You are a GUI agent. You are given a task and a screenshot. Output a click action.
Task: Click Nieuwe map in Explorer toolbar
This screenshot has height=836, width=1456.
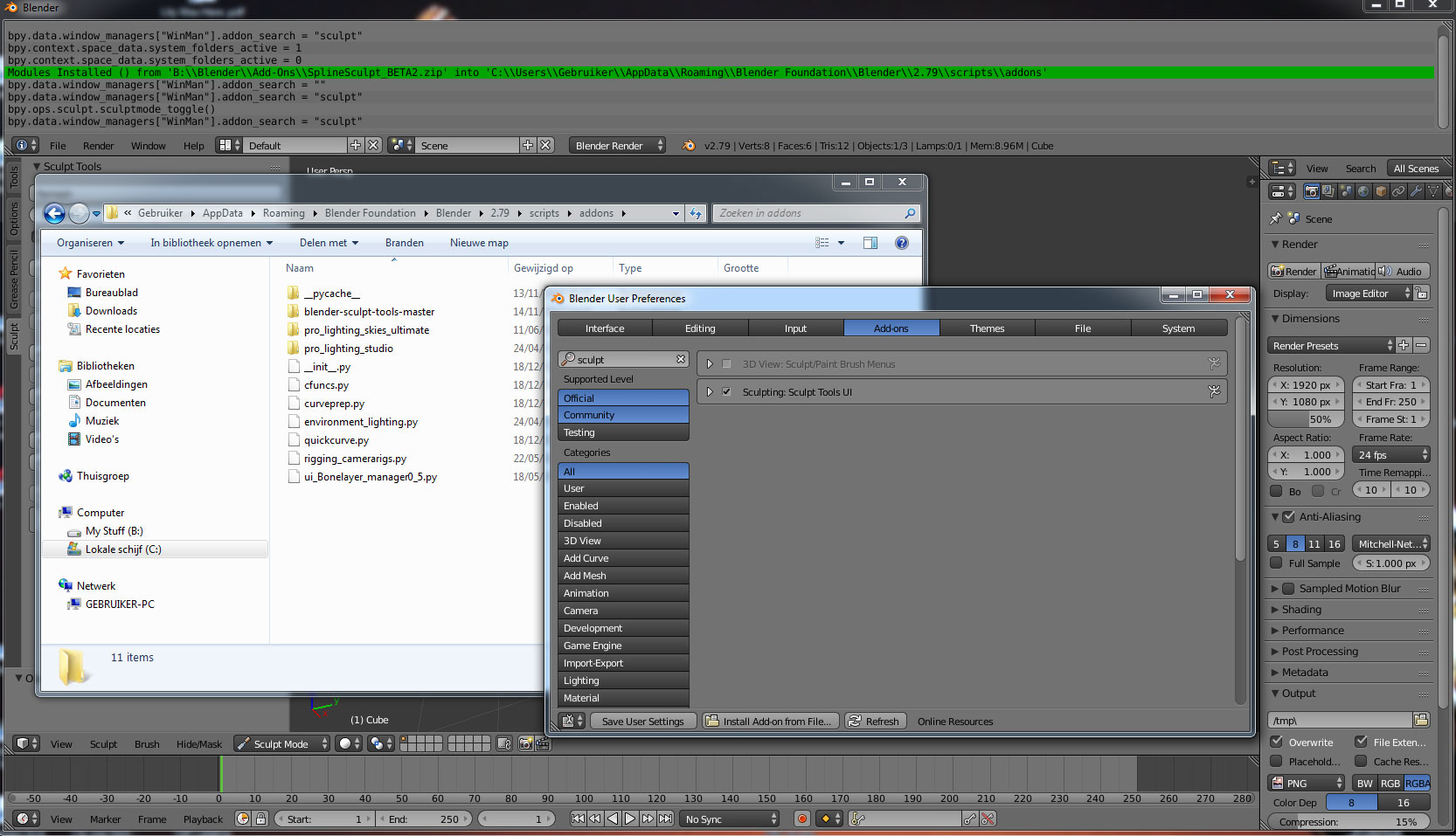point(479,243)
